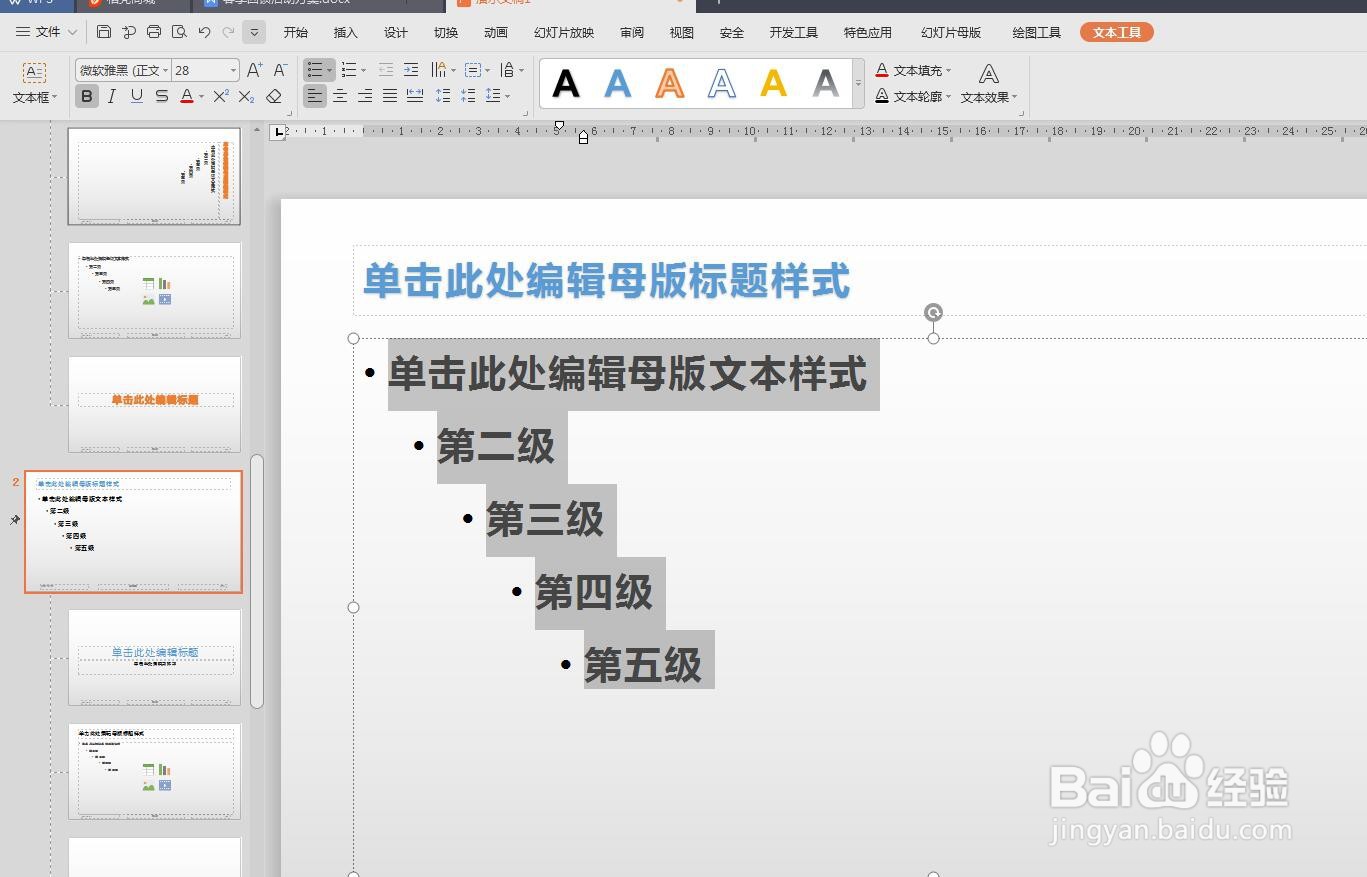Open Print Preview icon

pos(179,32)
